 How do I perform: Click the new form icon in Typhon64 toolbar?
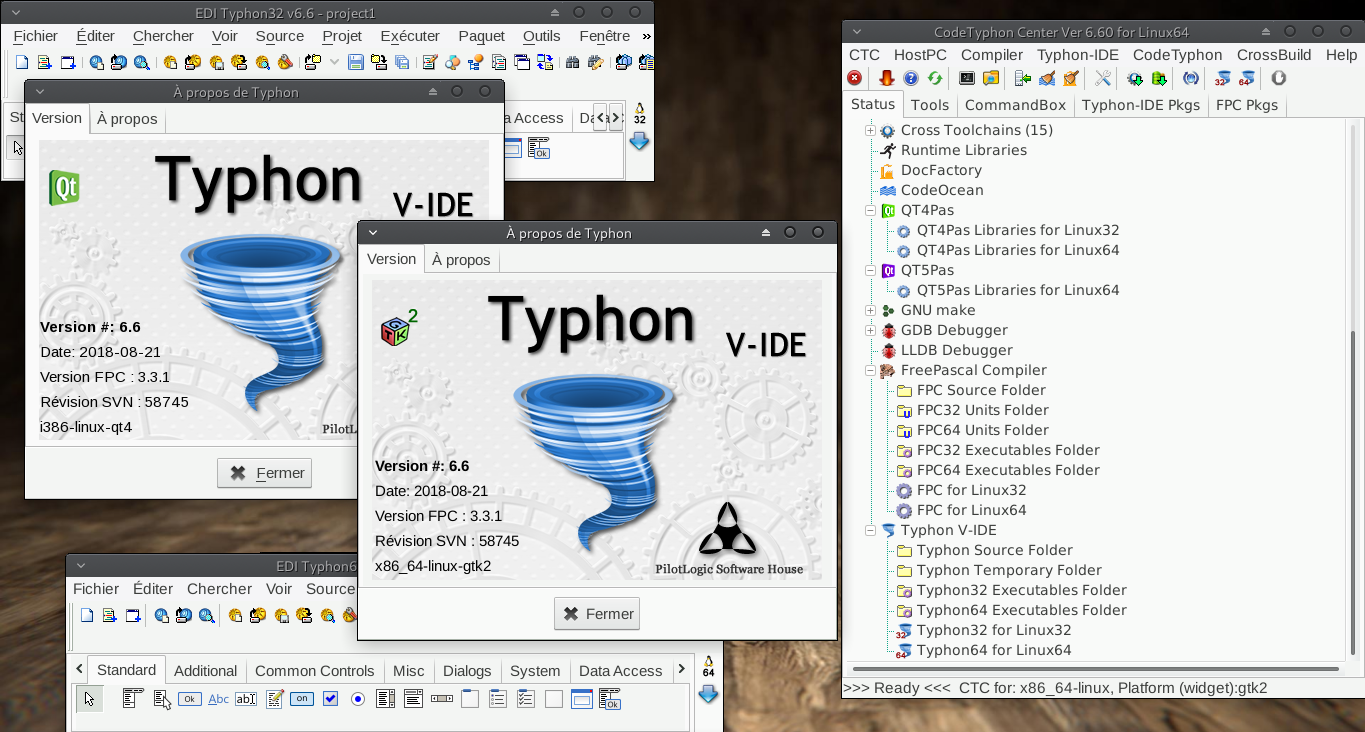tap(133, 615)
